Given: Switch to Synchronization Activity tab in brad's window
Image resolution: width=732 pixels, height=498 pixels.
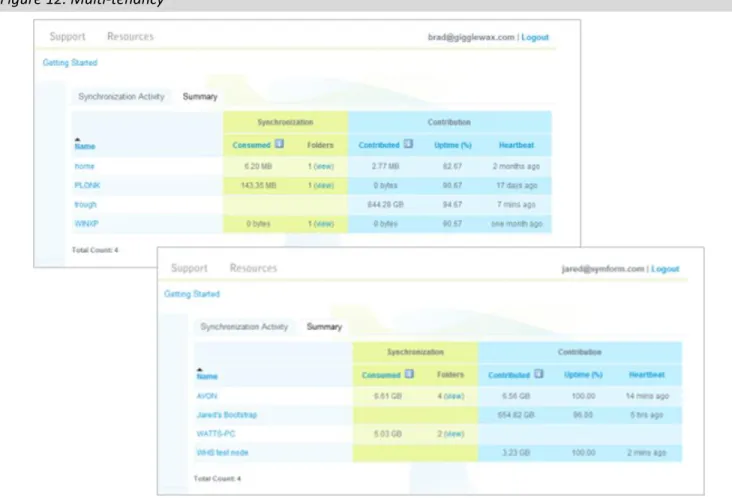Looking at the screenshot, I should [121, 97].
